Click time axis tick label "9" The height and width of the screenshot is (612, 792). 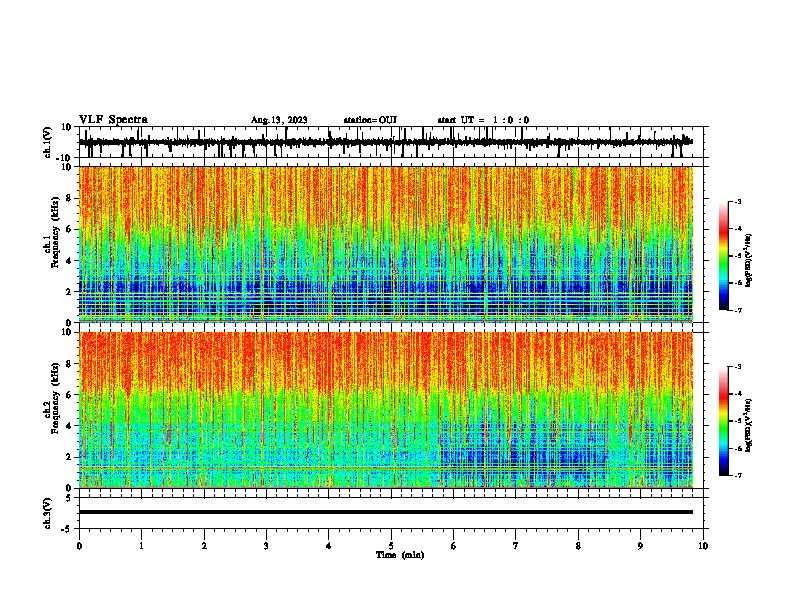click(640, 546)
